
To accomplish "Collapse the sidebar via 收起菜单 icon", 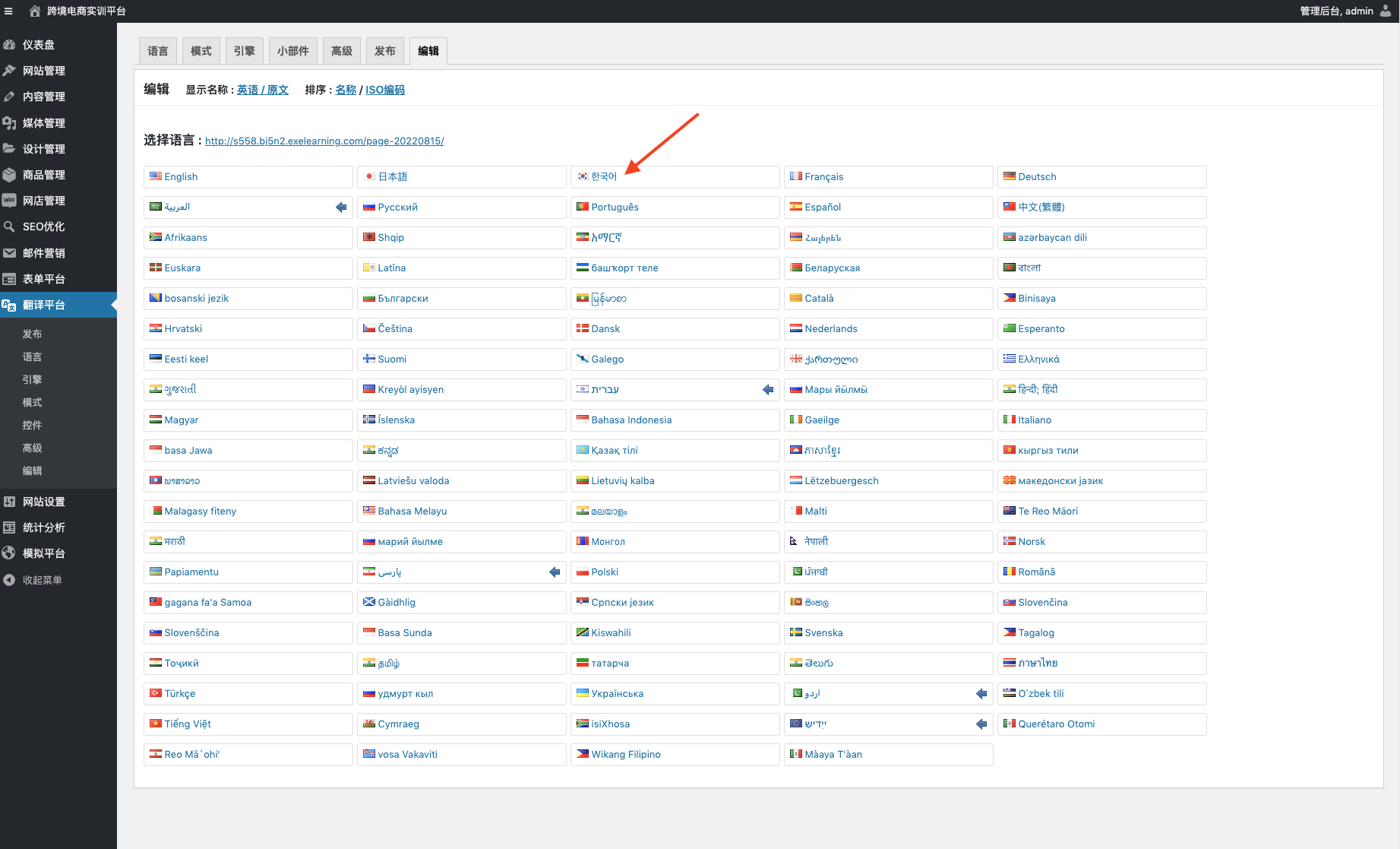I will coord(9,580).
